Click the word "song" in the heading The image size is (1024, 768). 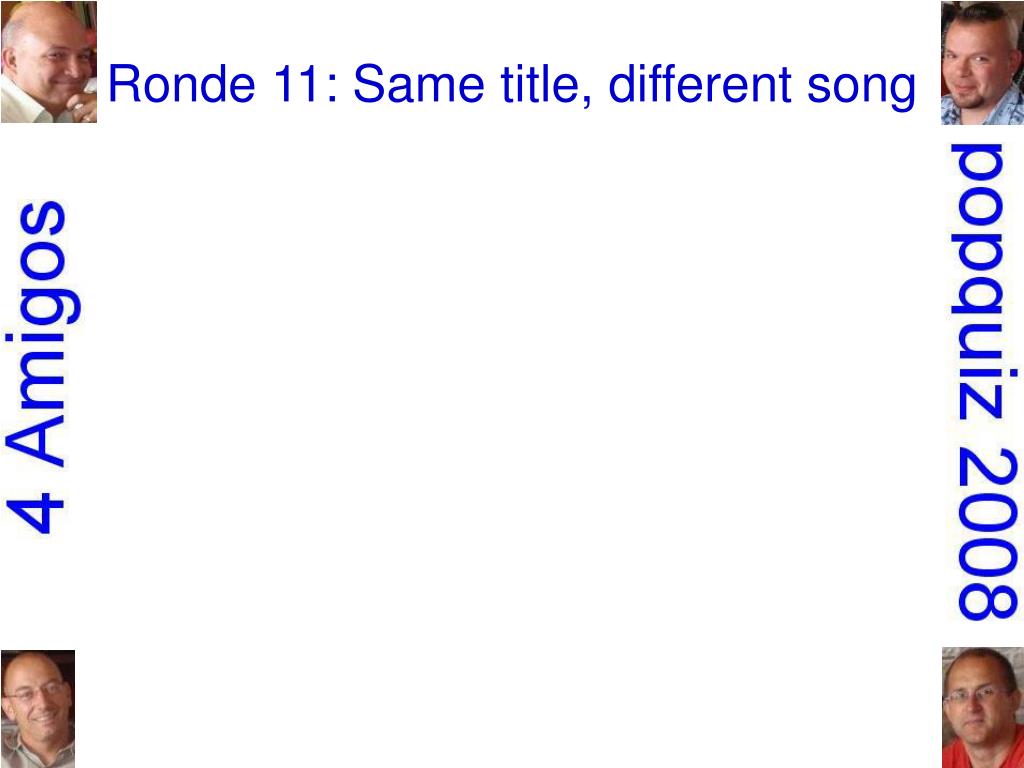point(861,88)
